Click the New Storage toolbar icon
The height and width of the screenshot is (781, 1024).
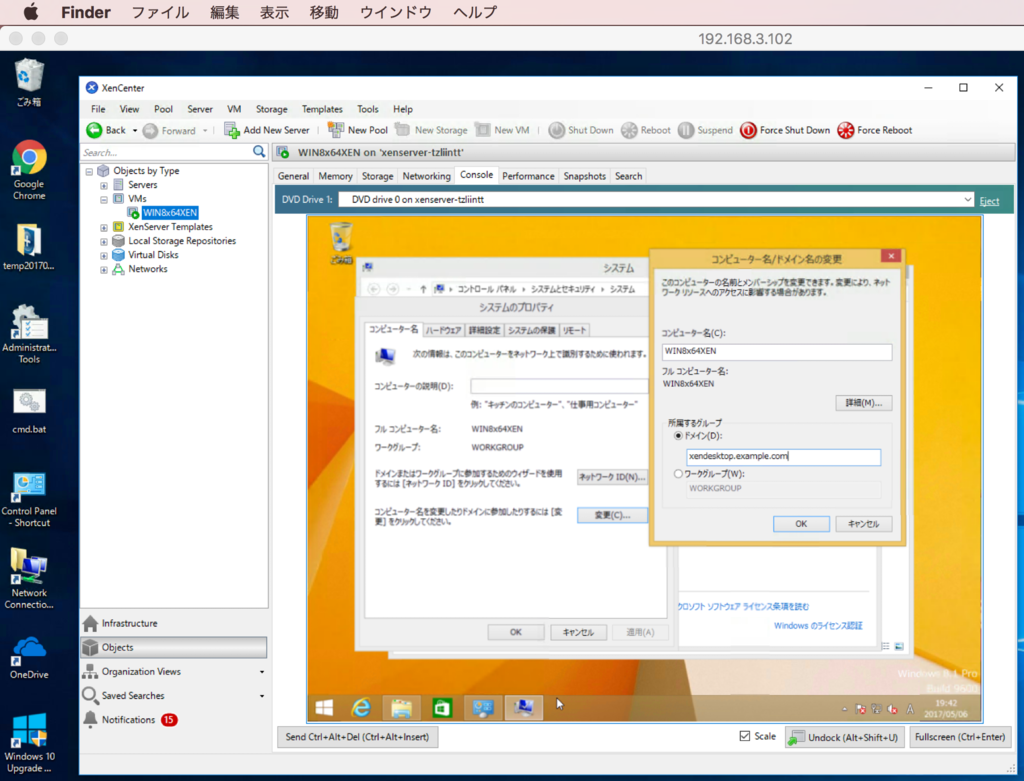(402, 129)
